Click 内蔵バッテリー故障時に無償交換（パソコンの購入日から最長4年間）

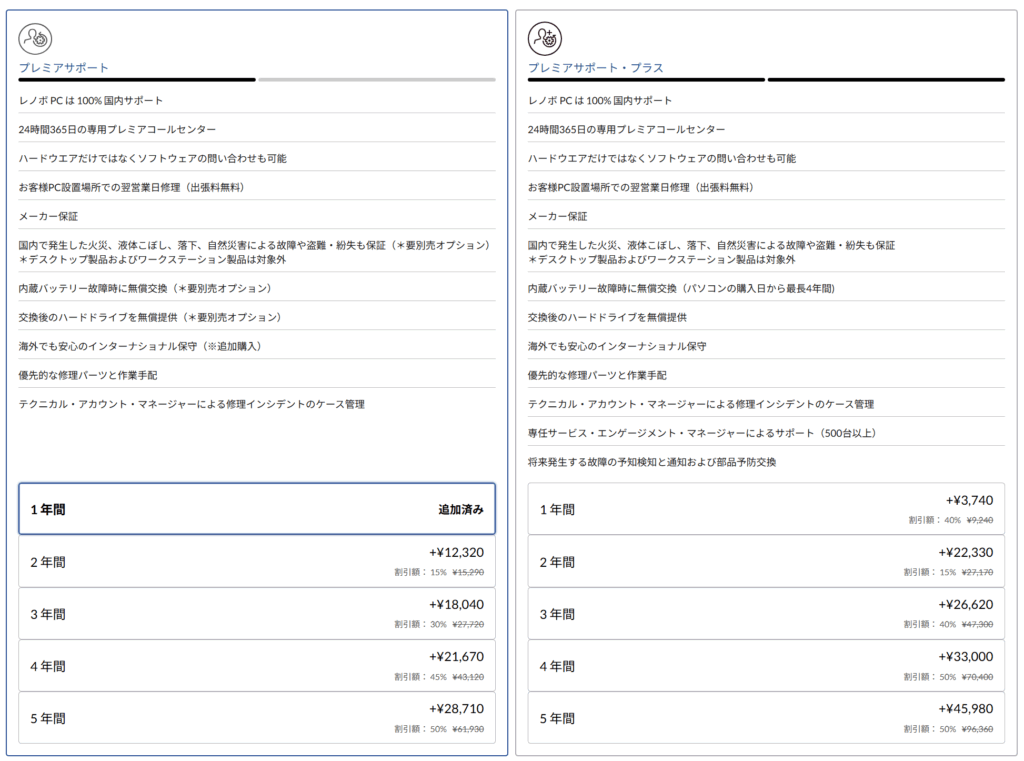[x=682, y=288]
